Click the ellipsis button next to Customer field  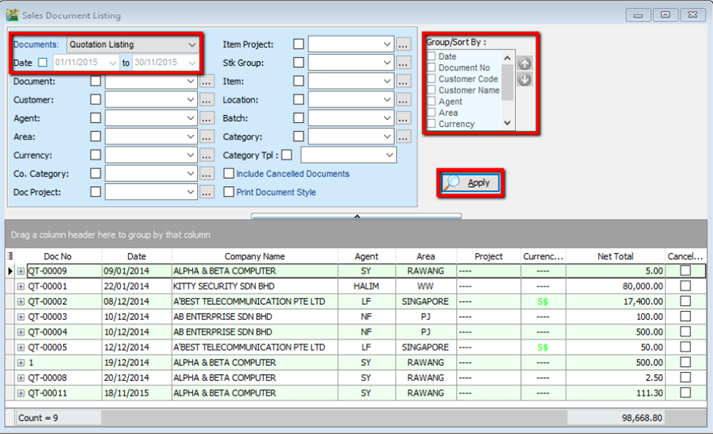click(207, 100)
